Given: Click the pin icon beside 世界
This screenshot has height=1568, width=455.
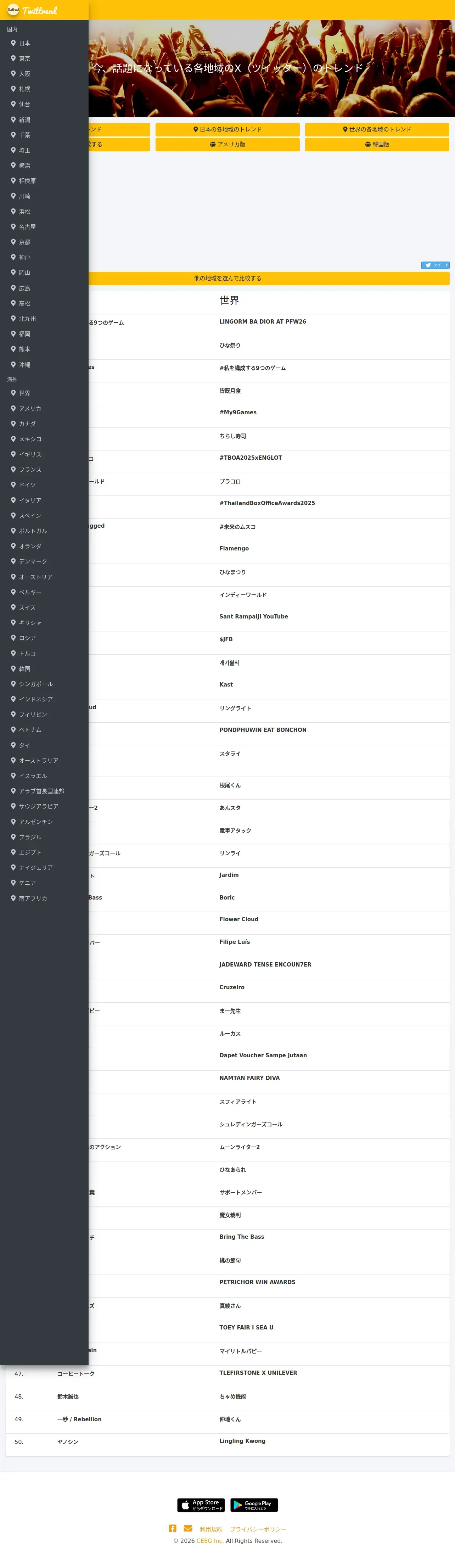Looking at the screenshot, I should 13,393.
